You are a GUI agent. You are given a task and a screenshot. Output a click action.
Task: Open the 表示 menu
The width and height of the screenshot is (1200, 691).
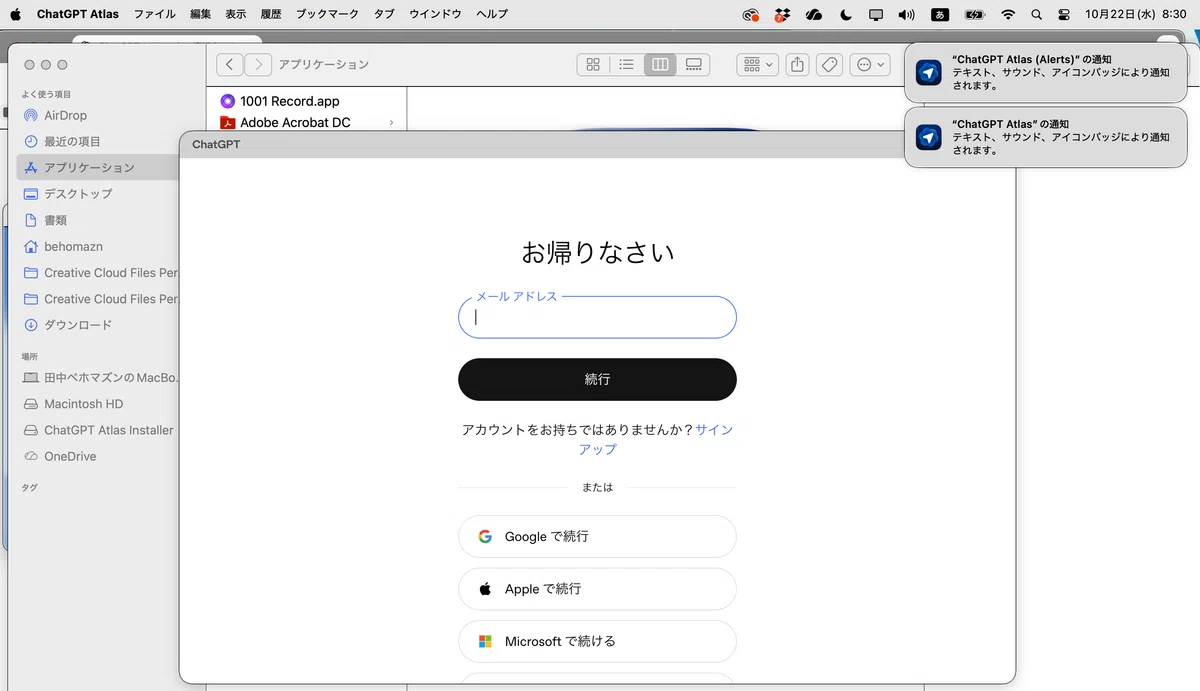click(235, 14)
